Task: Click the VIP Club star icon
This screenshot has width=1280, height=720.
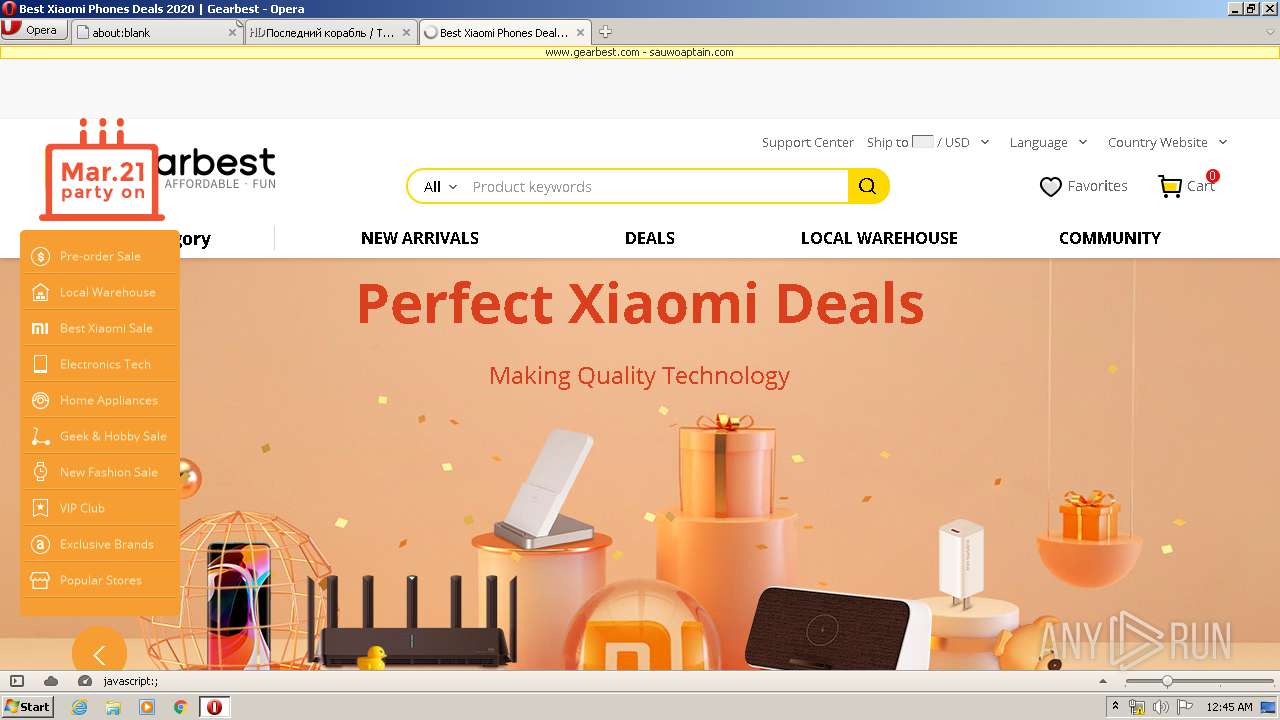Action: point(40,508)
